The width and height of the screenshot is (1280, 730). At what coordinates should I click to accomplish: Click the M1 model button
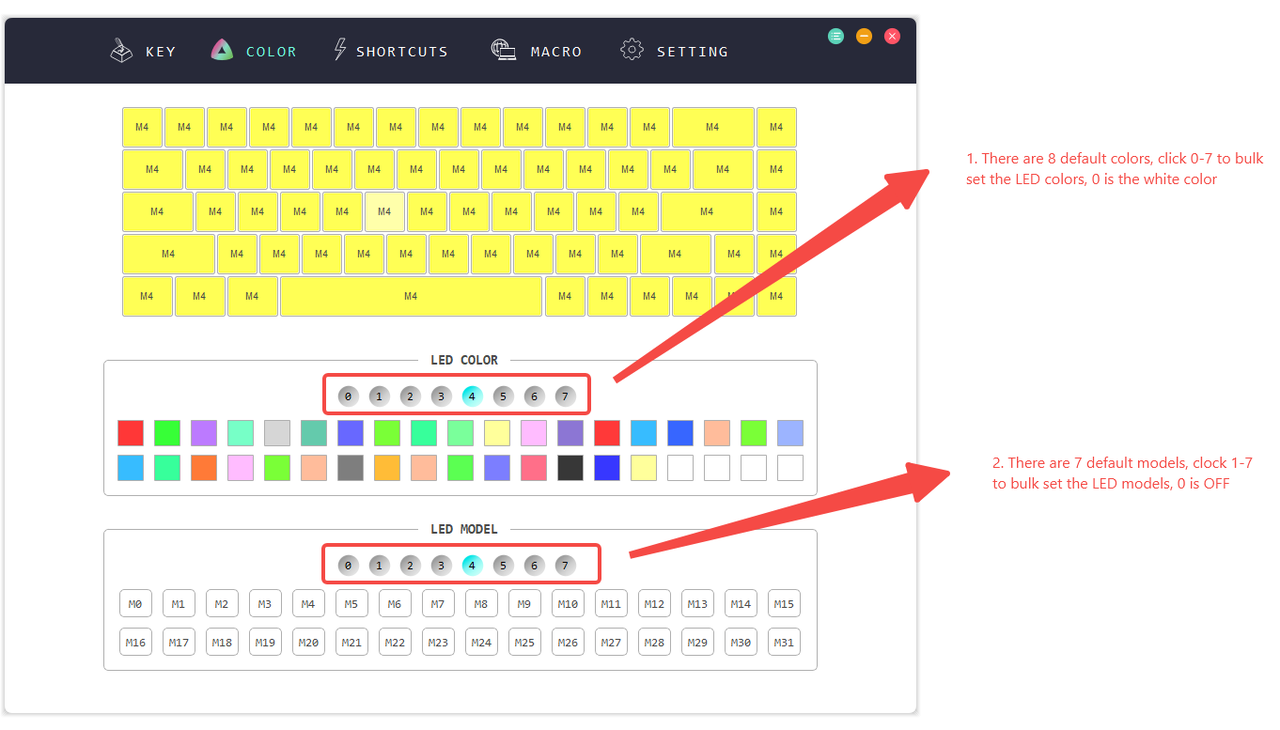tap(179, 604)
